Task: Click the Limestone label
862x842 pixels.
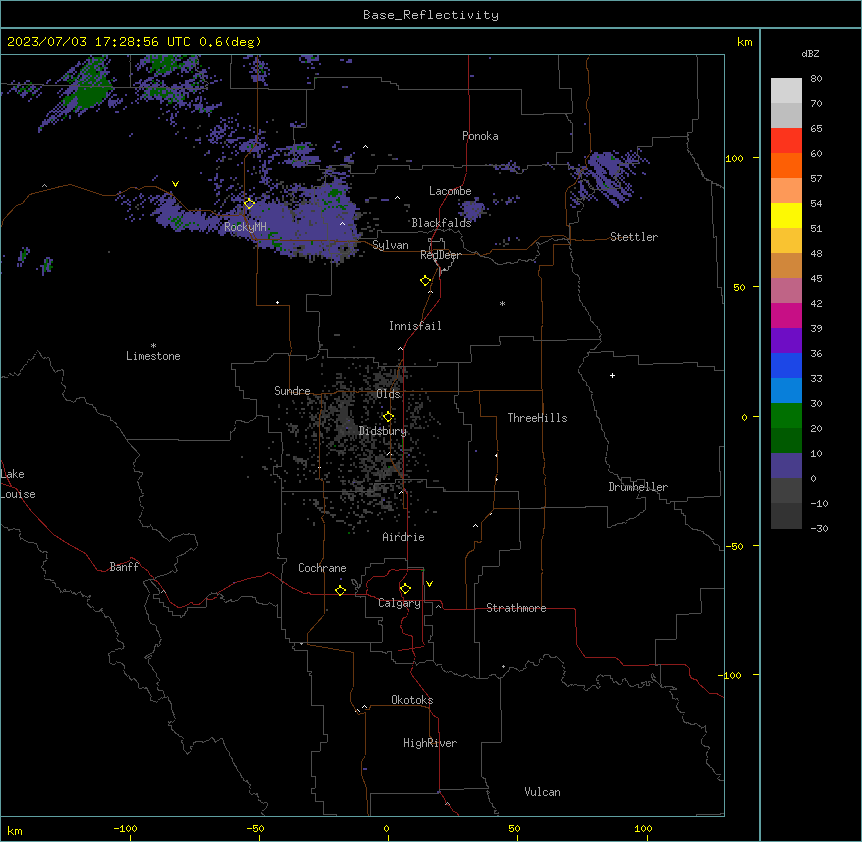Action: (x=153, y=356)
